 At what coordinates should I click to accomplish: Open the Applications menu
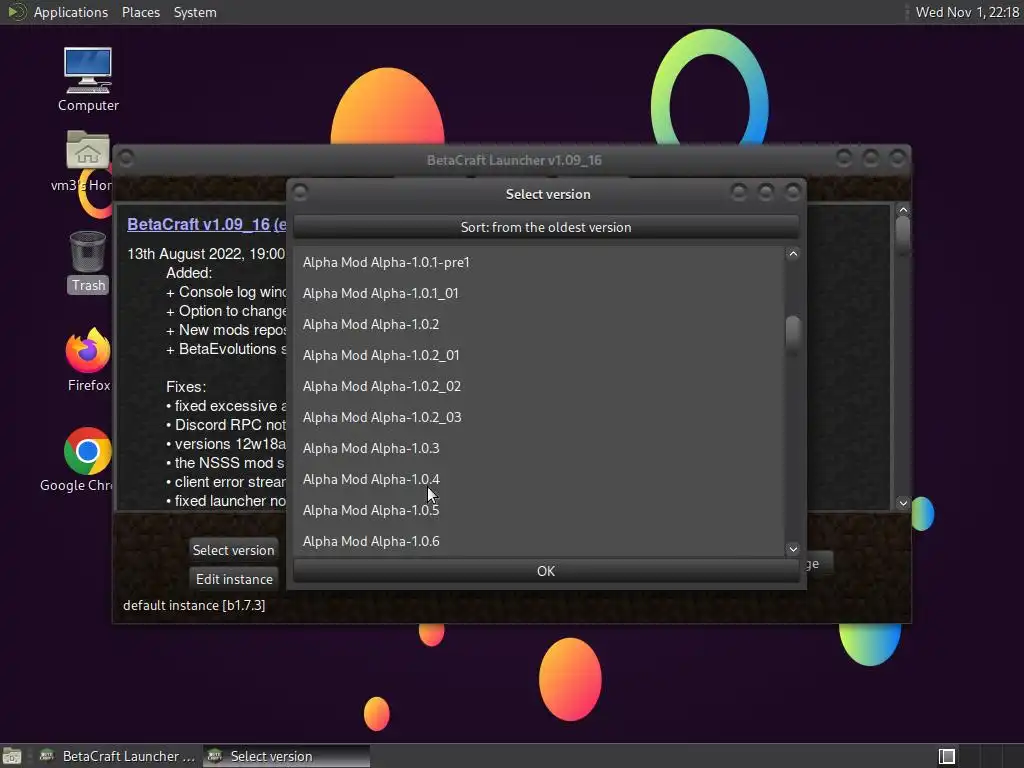71,12
